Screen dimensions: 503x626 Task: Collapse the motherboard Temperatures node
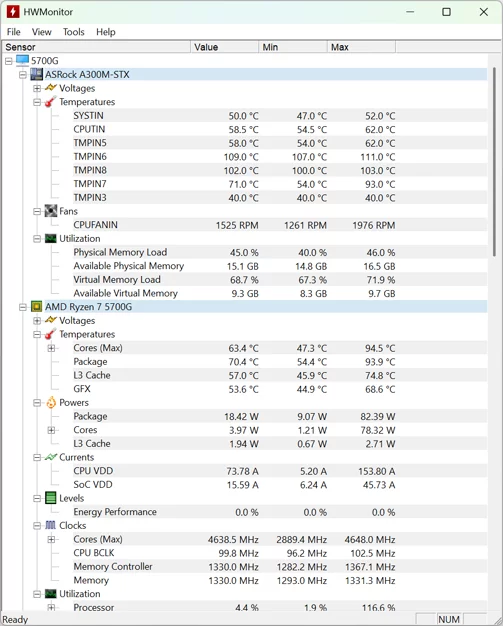click(x=37, y=102)
